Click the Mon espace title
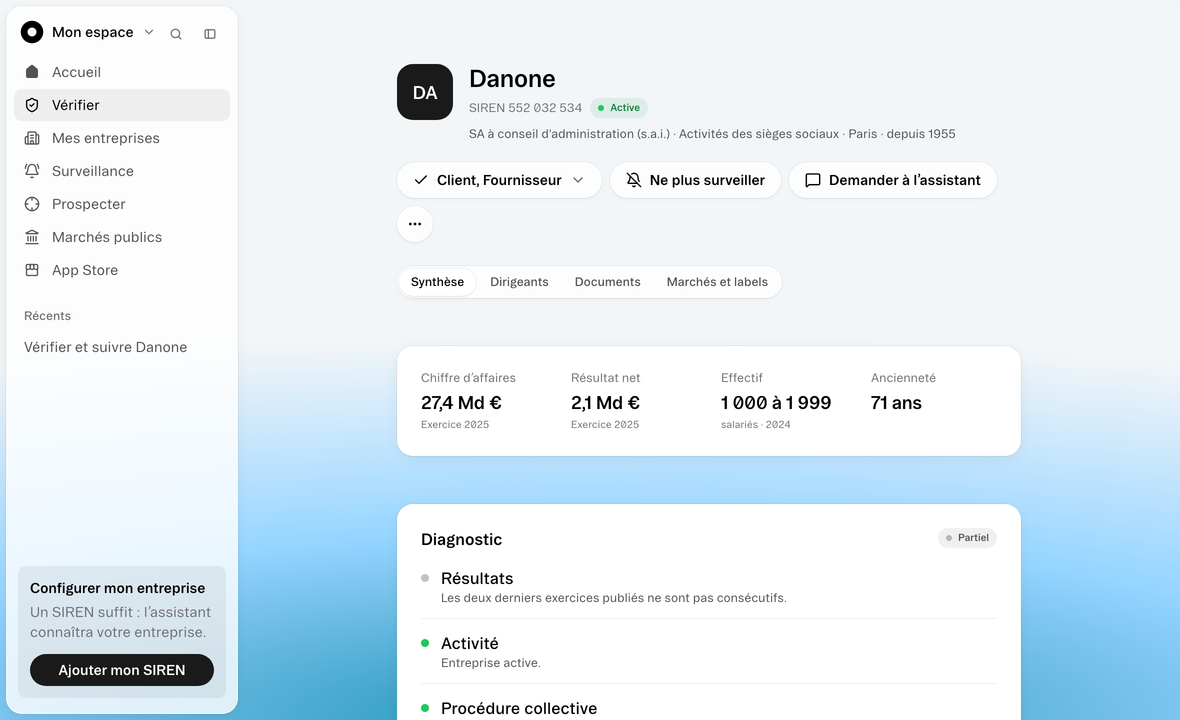The image size is (1180, 720). click(x=93, y=32)
